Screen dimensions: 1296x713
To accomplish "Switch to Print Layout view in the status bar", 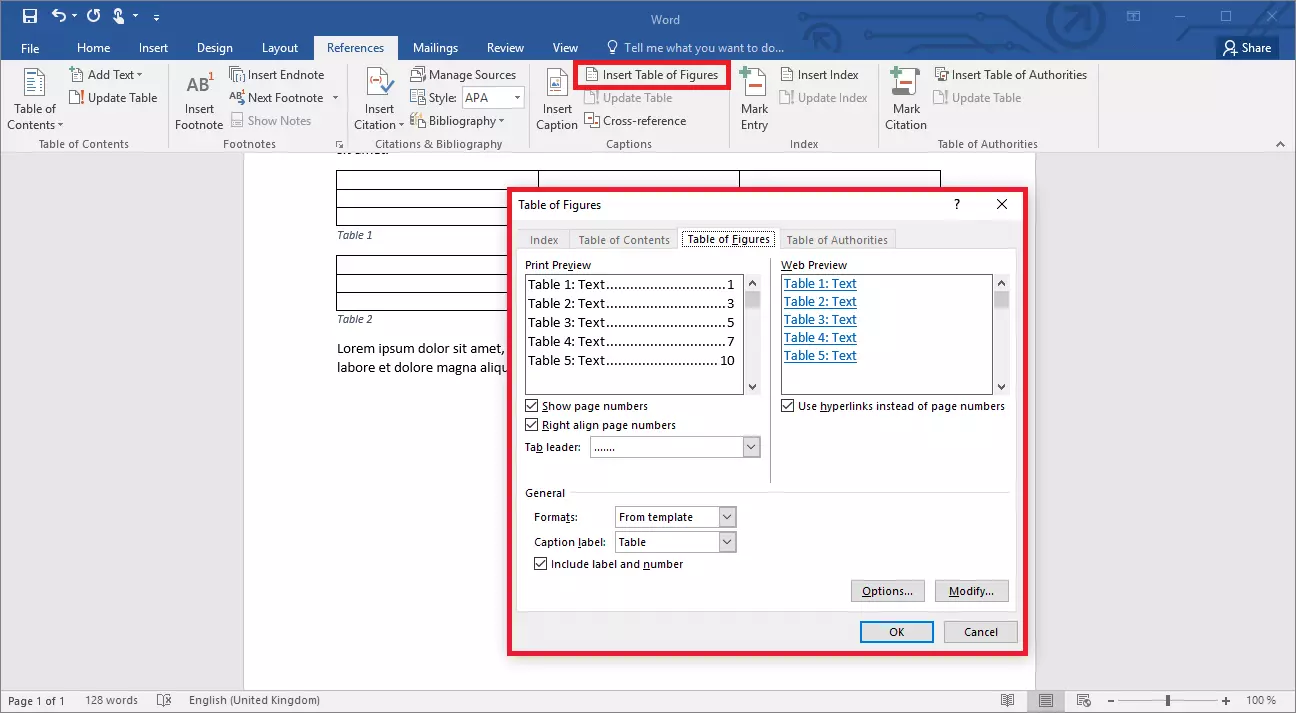I will point(1044,701).
